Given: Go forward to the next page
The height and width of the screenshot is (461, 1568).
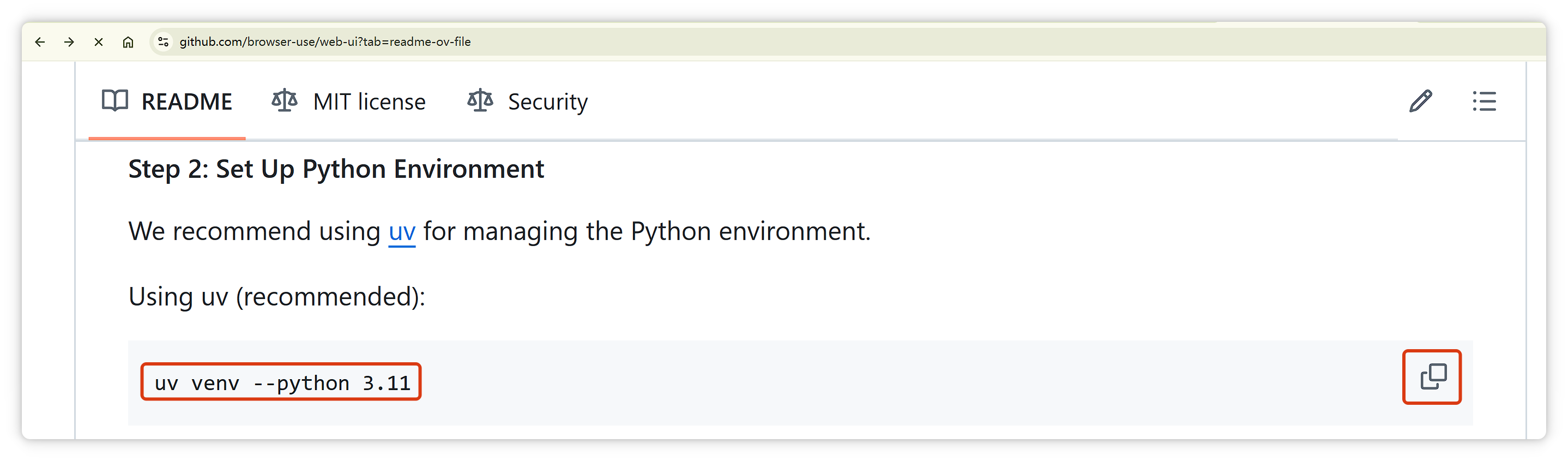Looking at the screenshot, I should click(69, 42).
